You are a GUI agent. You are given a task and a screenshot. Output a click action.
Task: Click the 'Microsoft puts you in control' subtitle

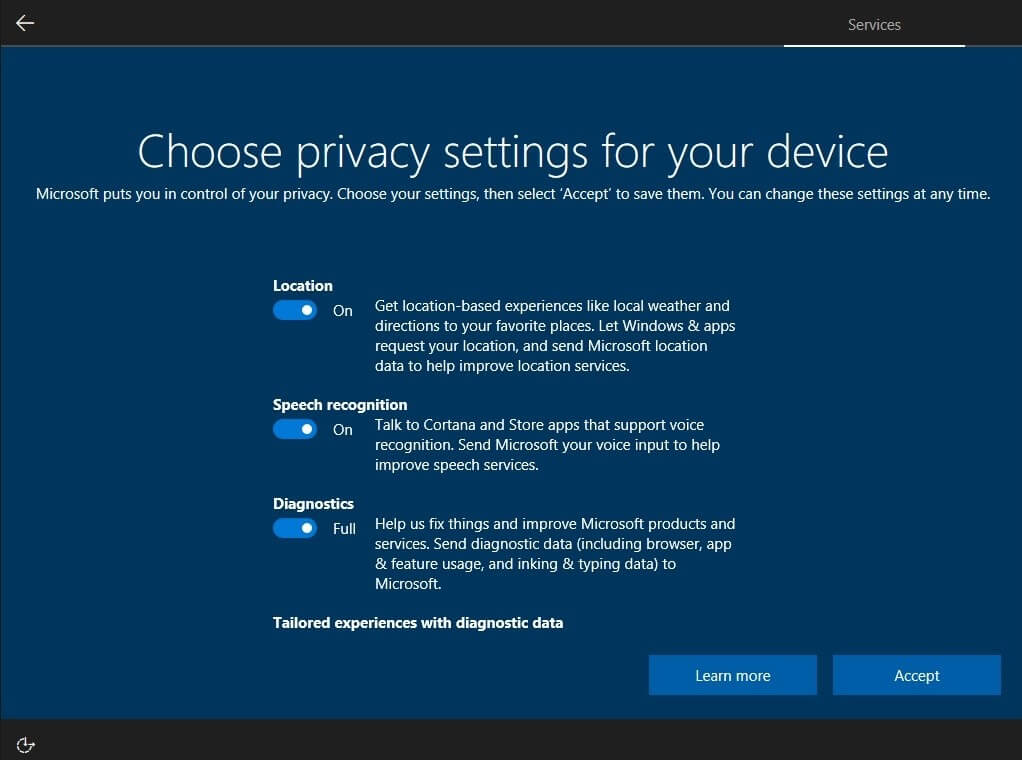[x=513, y=194]
